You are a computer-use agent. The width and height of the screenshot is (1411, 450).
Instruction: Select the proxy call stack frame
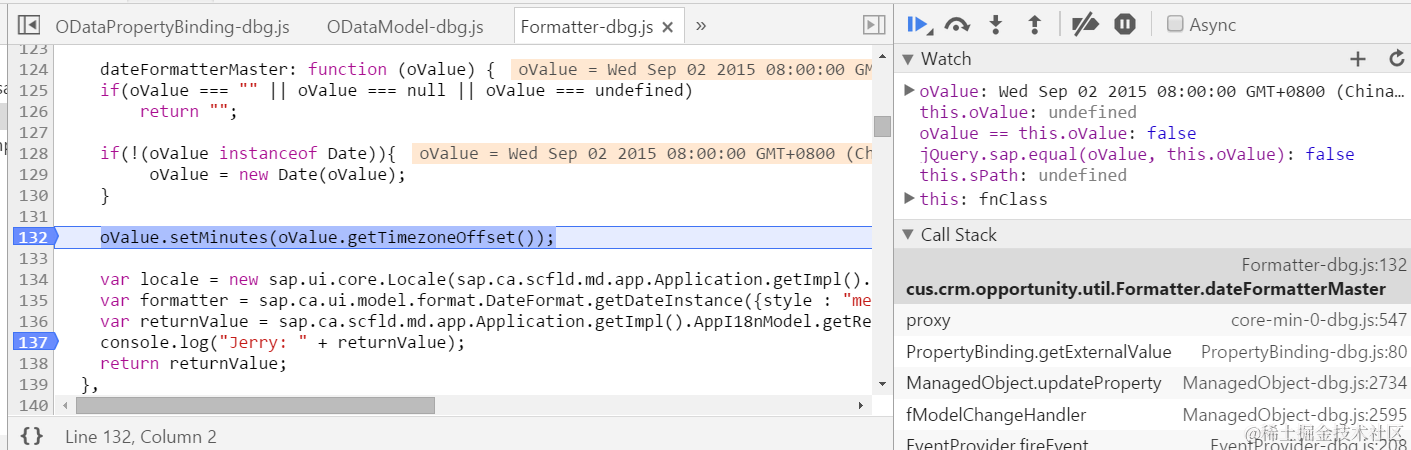click(x=1152, y=320)
